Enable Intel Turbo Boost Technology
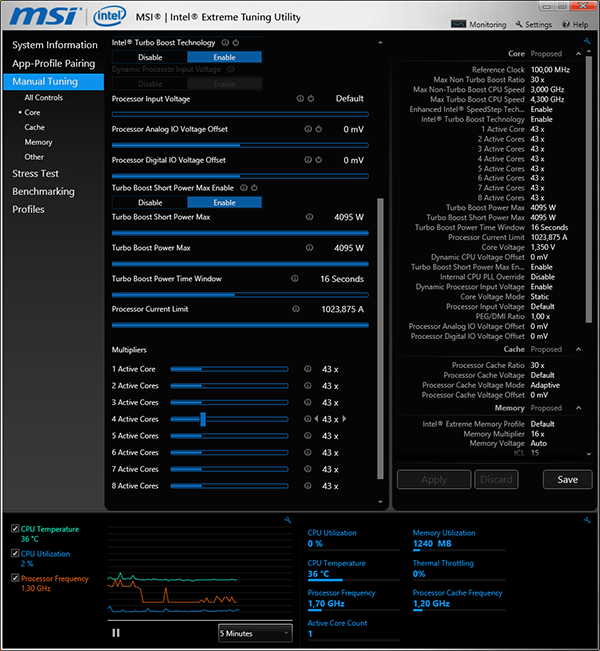 (224, 57)
